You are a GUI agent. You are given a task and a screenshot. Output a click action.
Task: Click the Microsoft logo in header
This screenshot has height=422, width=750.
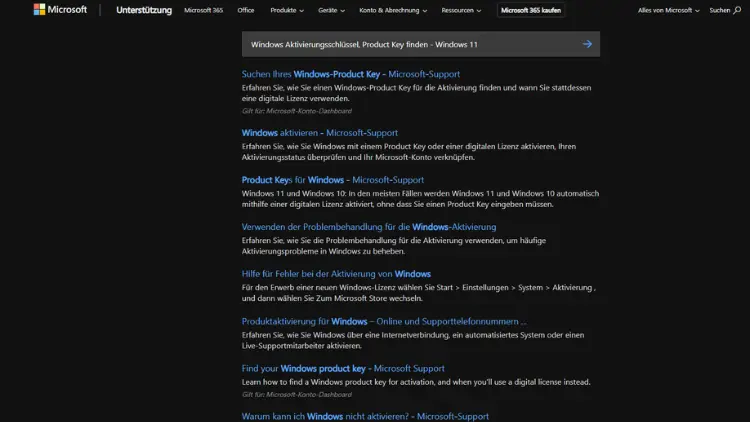point(60,10)
